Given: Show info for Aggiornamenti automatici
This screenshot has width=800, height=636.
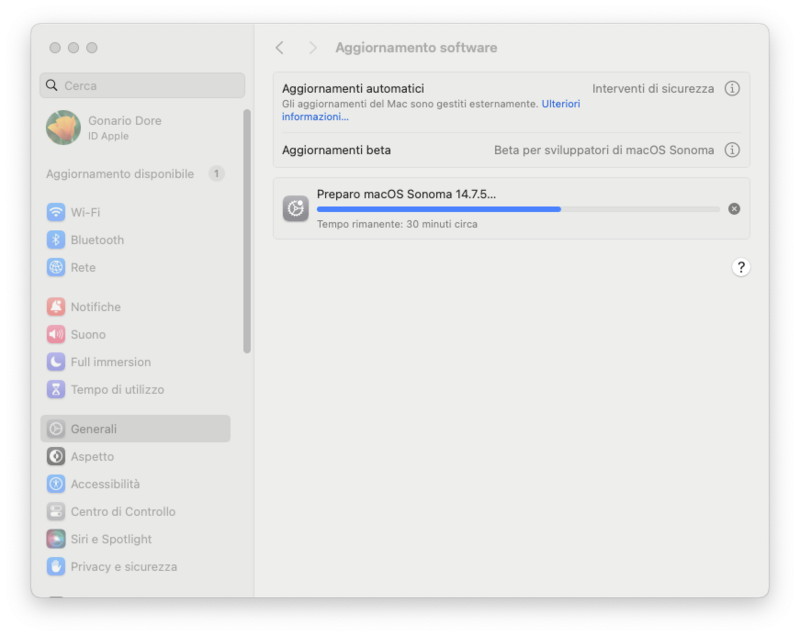Looking at the screenshot, I should coord(732,89).
